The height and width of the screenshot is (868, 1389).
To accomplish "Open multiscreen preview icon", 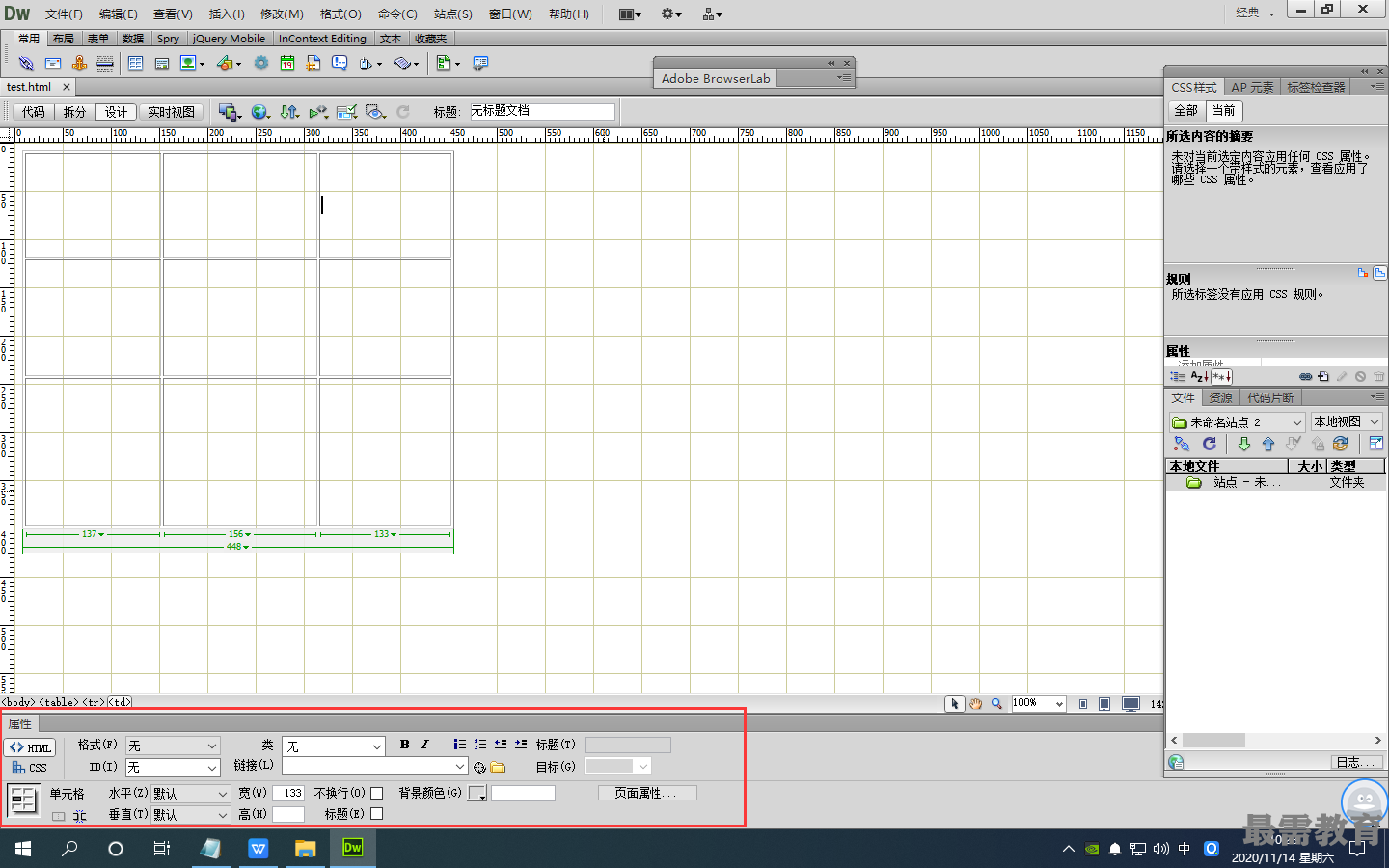I will pos(229,112).
